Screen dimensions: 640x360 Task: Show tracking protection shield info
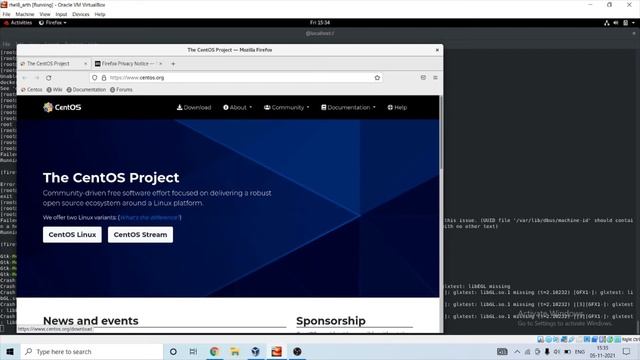95,78
